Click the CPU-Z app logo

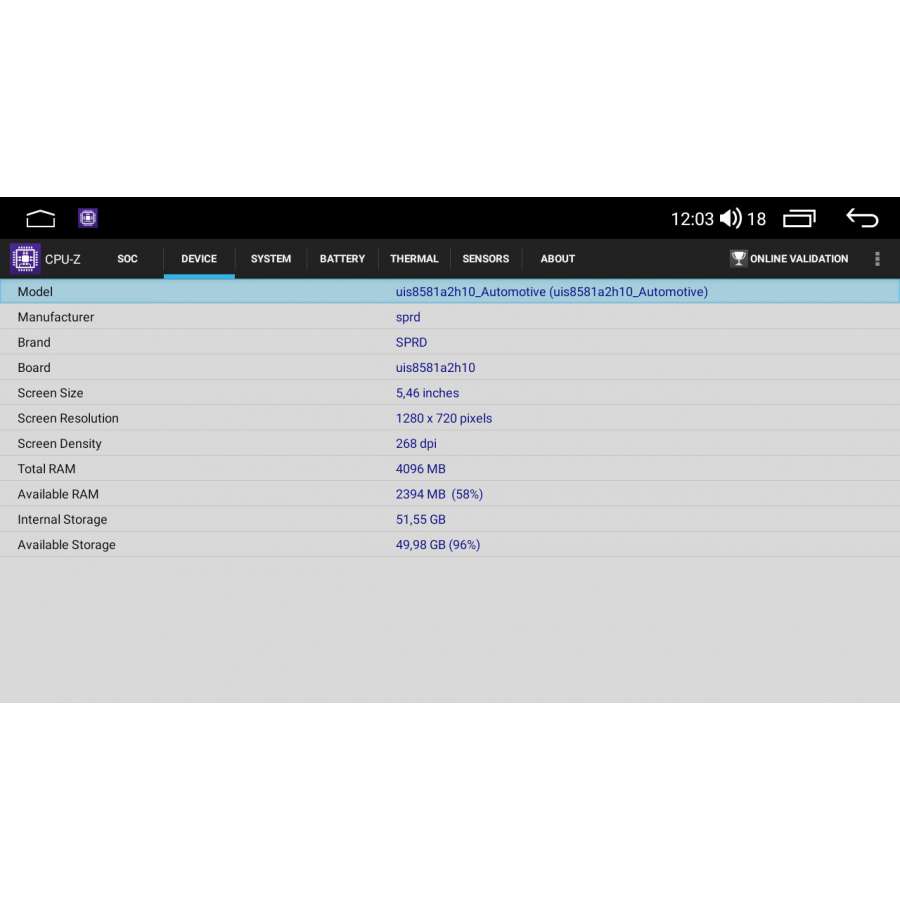(x=25, y=259)
